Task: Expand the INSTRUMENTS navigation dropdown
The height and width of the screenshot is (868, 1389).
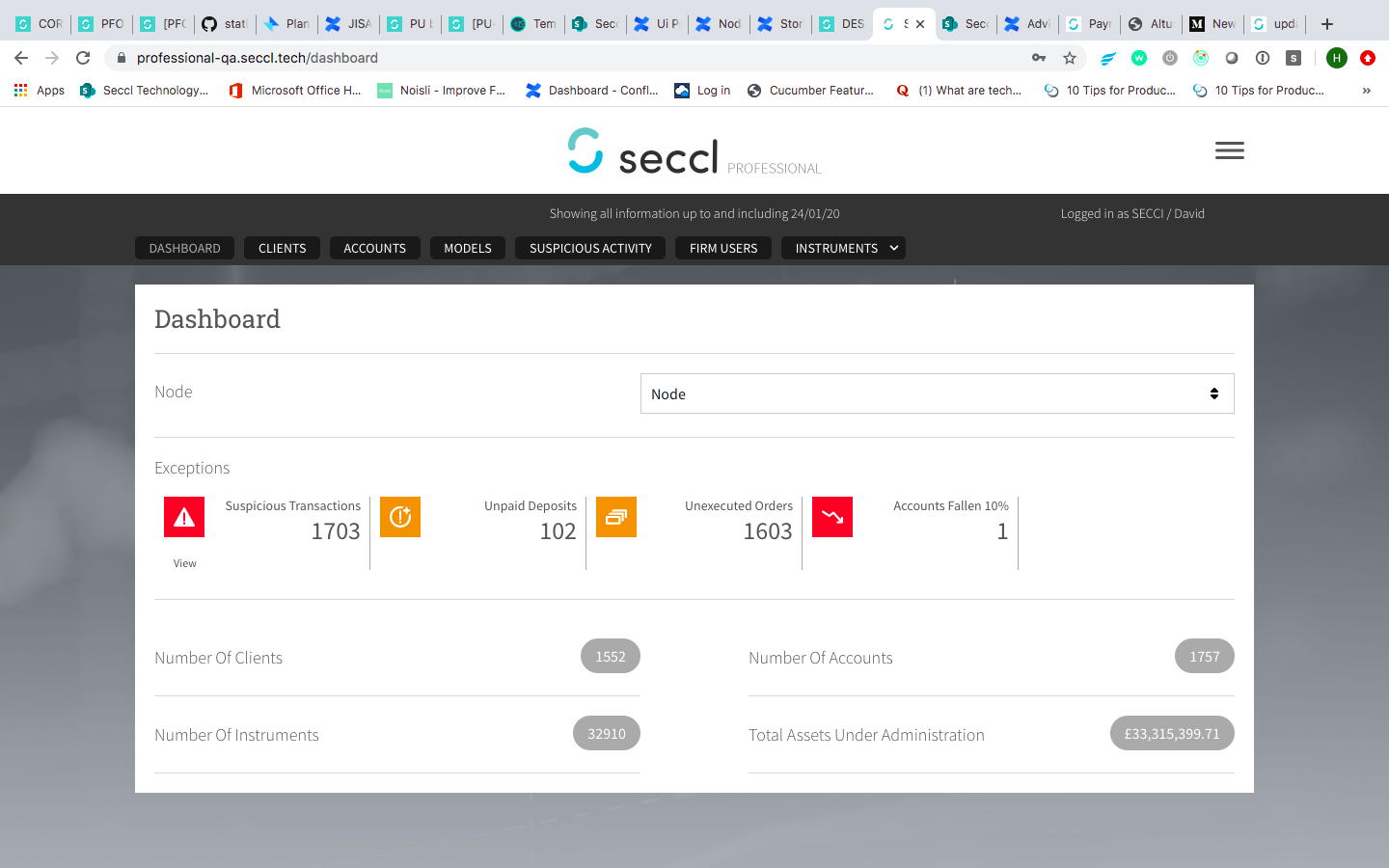Action: pos(843,248)
